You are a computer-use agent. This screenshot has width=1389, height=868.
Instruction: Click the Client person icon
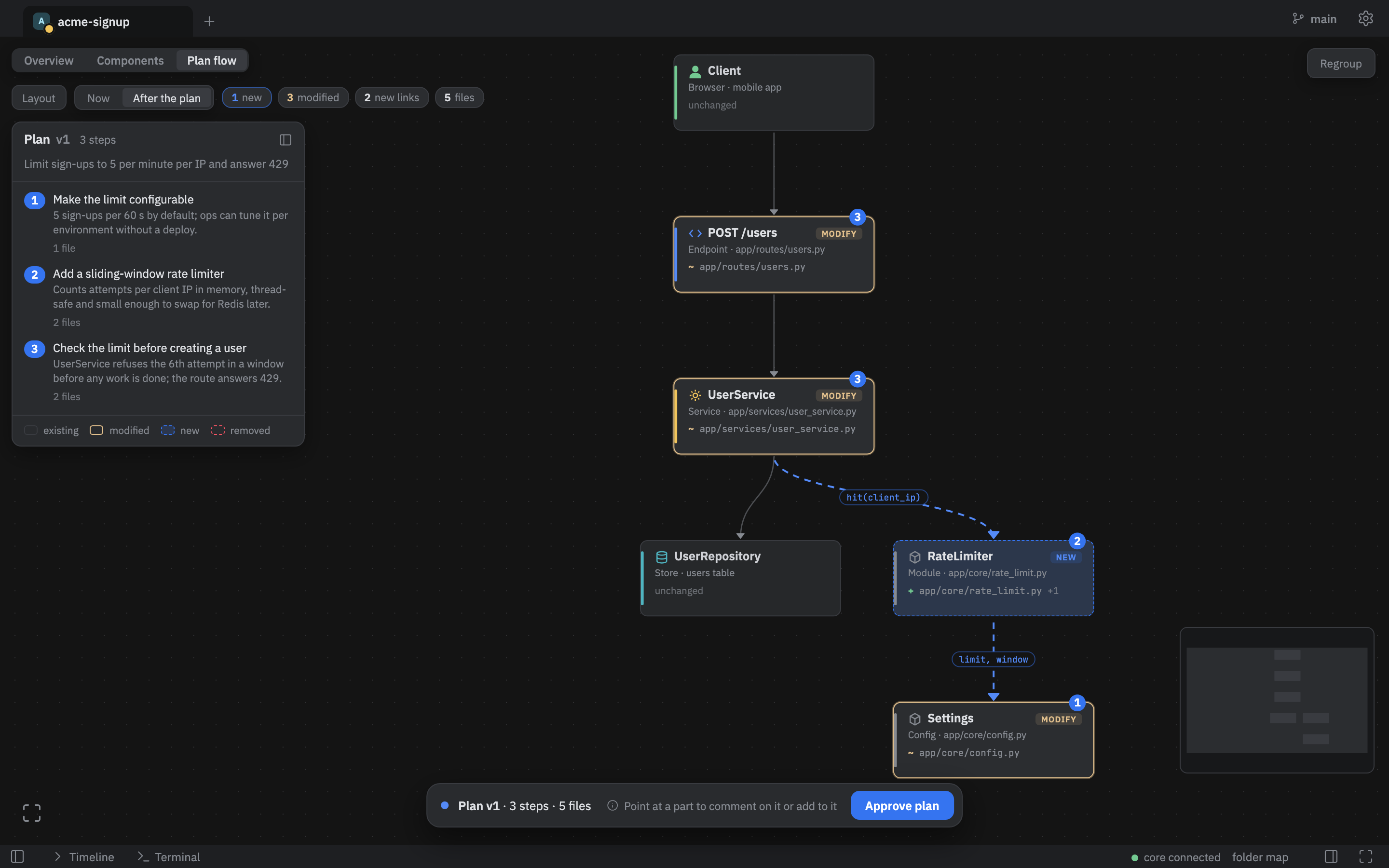(x=695, y=71)
